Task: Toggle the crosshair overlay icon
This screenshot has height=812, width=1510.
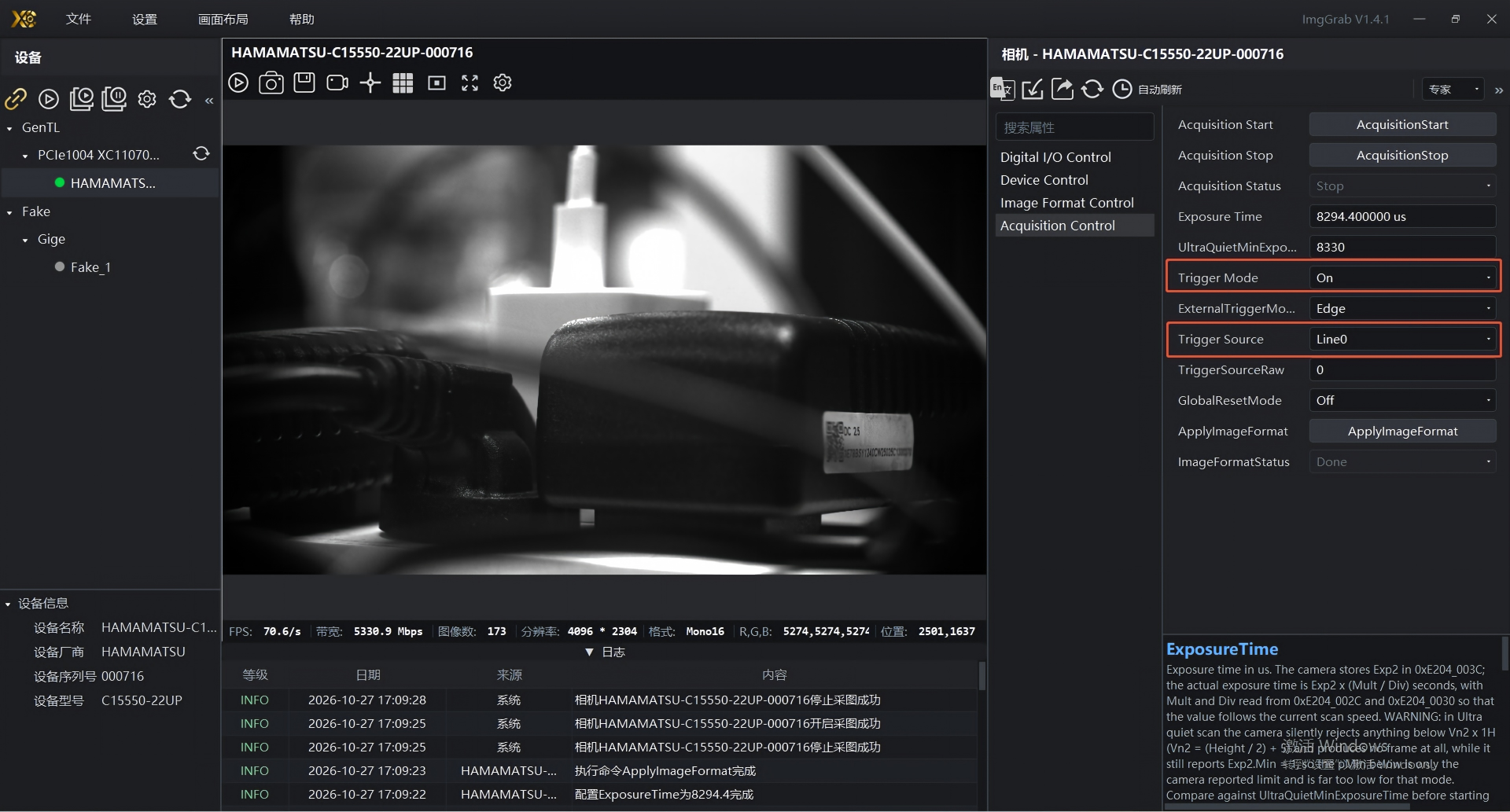Action: tap(370, 83)
